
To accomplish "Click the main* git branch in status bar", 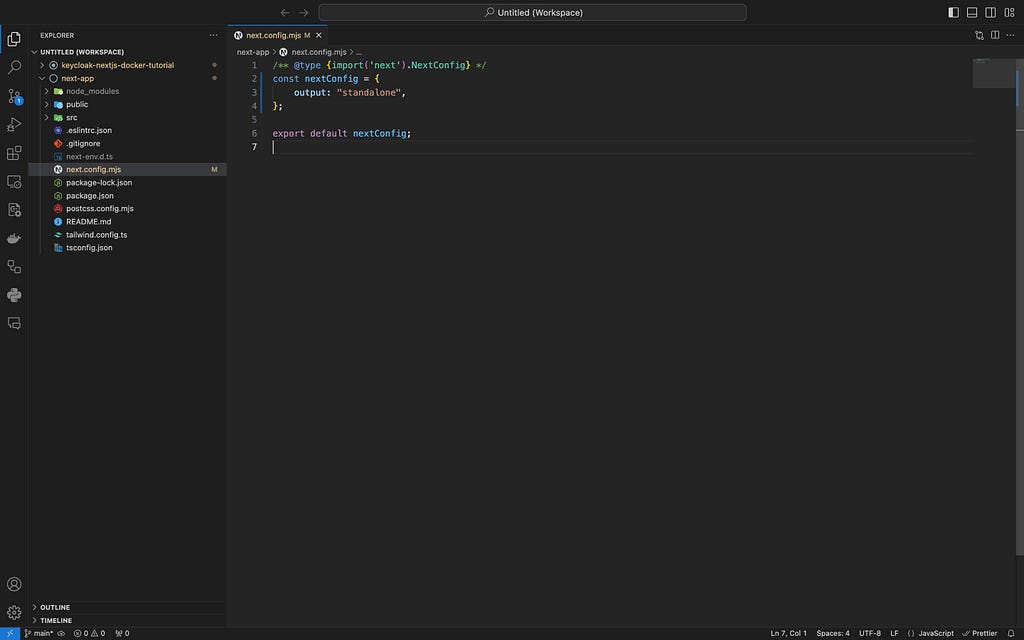I will click(x=39, y=633).
